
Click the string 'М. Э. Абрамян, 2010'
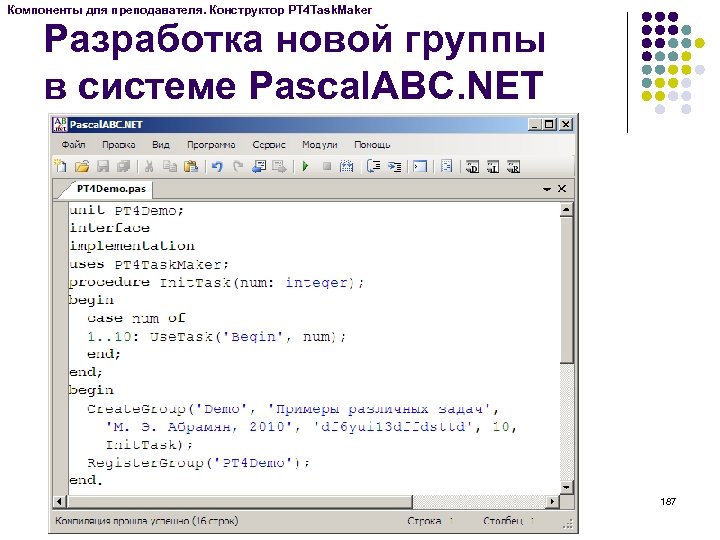point(199,427)
